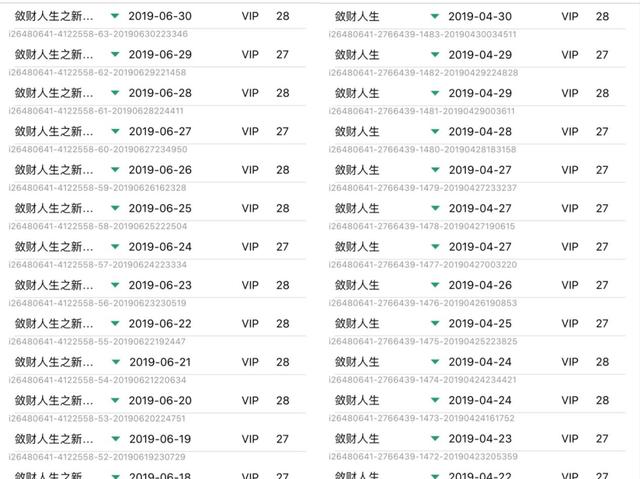
Task: Open the 敛财人生 entry dated 2019-04-30
Action: tap(357, 17)
